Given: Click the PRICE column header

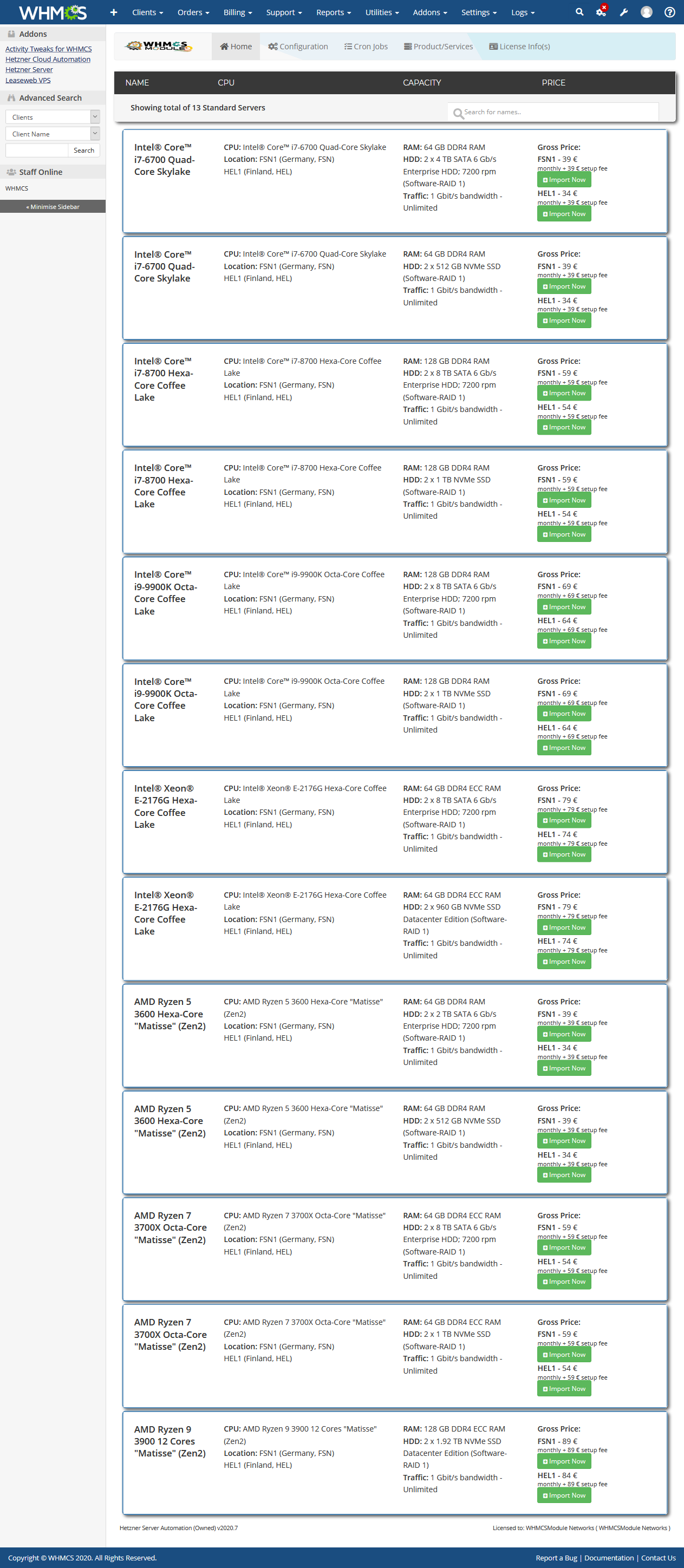Looking at the screenshot, I should pyautogui.click(x=553, y=83).
